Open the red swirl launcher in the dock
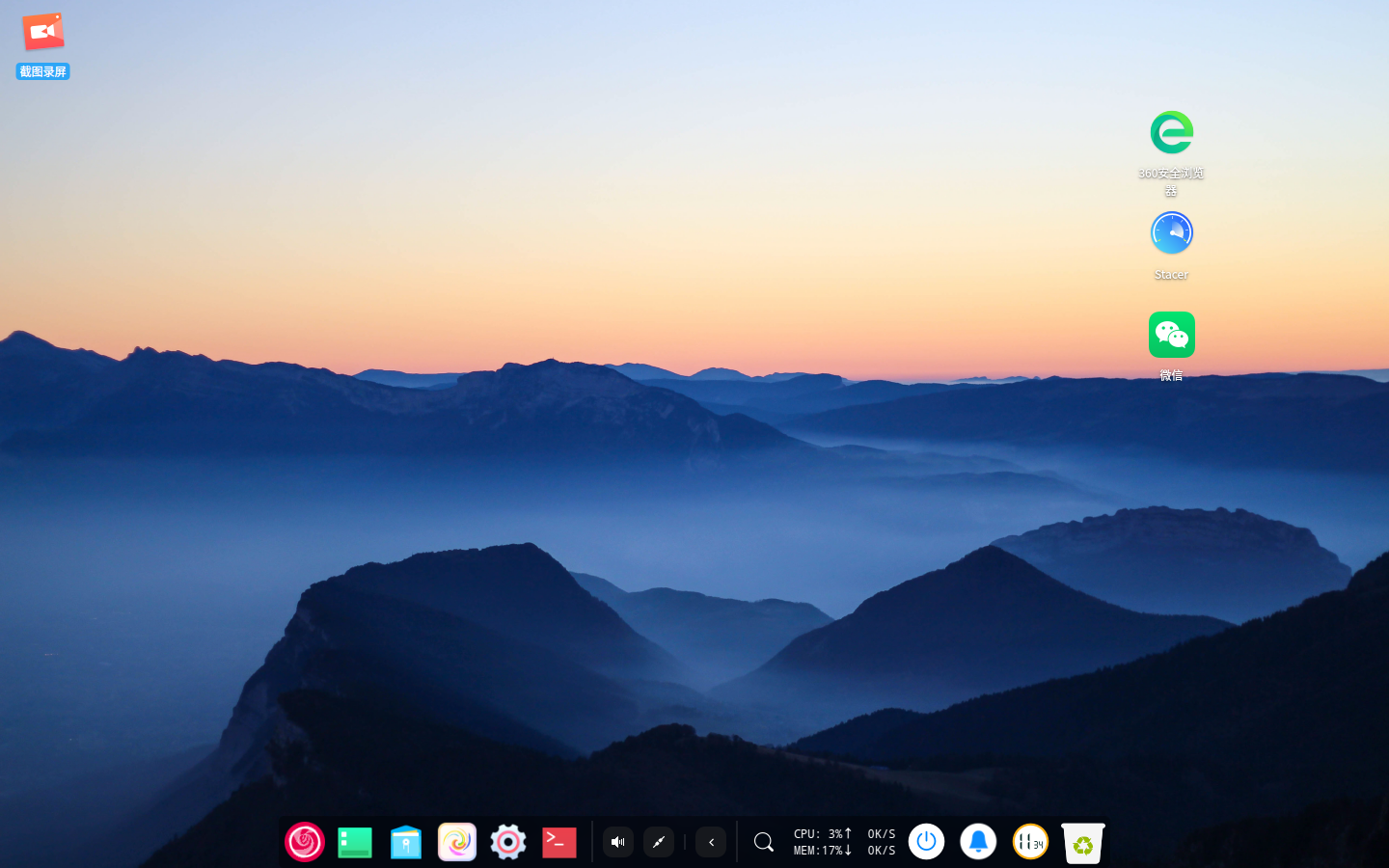Image resolution: width=1389 pixels, height=868 pixels. [305, 842]
